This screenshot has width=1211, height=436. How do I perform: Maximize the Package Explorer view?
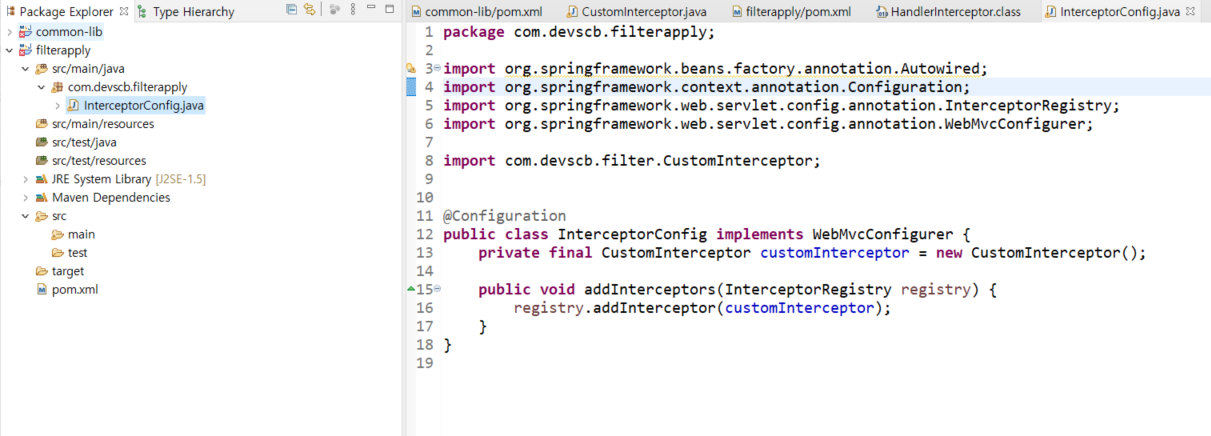point(391,11)
